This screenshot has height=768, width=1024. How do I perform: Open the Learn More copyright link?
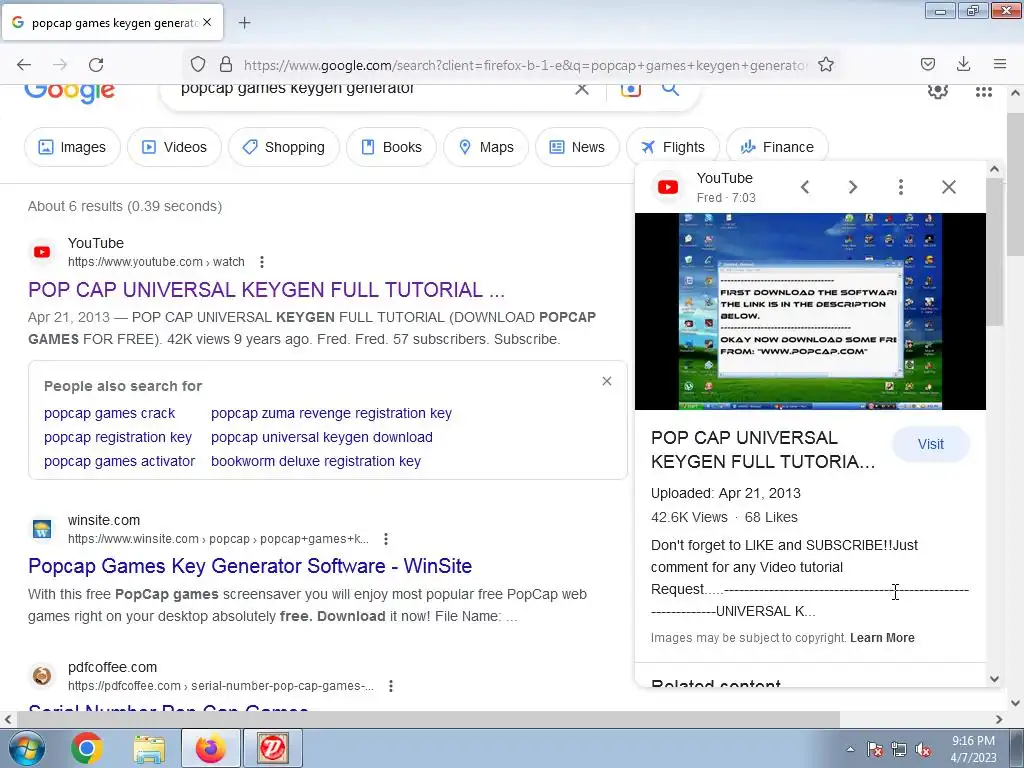coord(882,637)
